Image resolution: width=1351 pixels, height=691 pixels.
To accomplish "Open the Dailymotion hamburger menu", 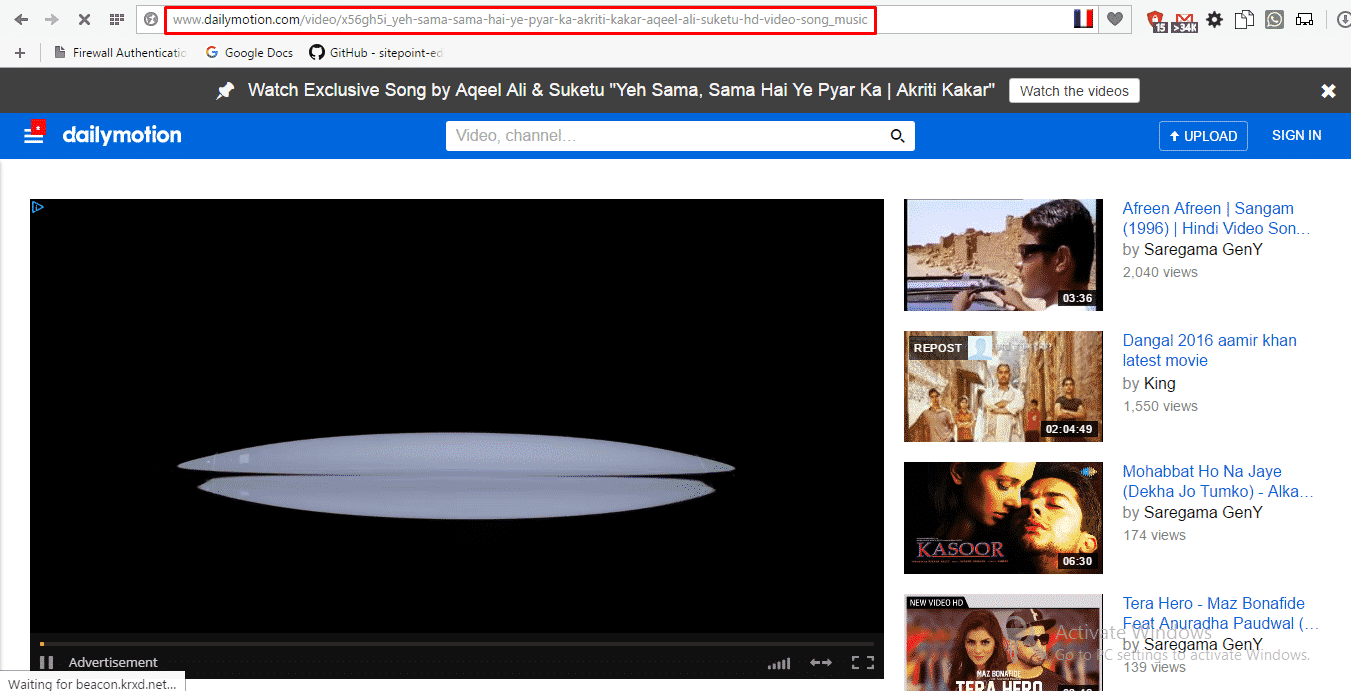I will tap(34, 134).
